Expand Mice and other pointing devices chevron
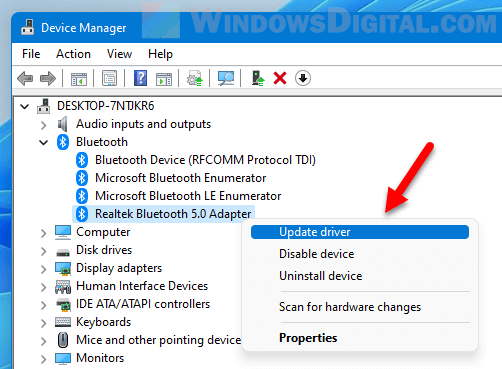Image resolution: width=502 pixels, height=369 pixels. (44, 341)
